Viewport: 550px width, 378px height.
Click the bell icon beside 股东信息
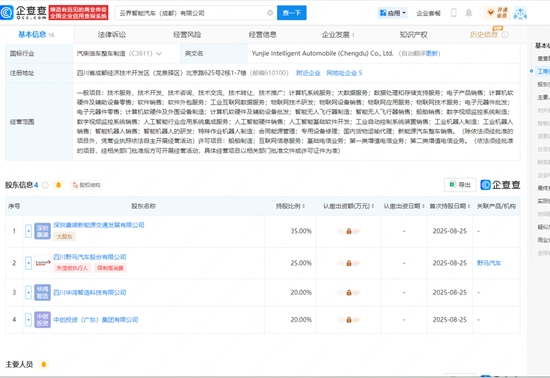59,185
